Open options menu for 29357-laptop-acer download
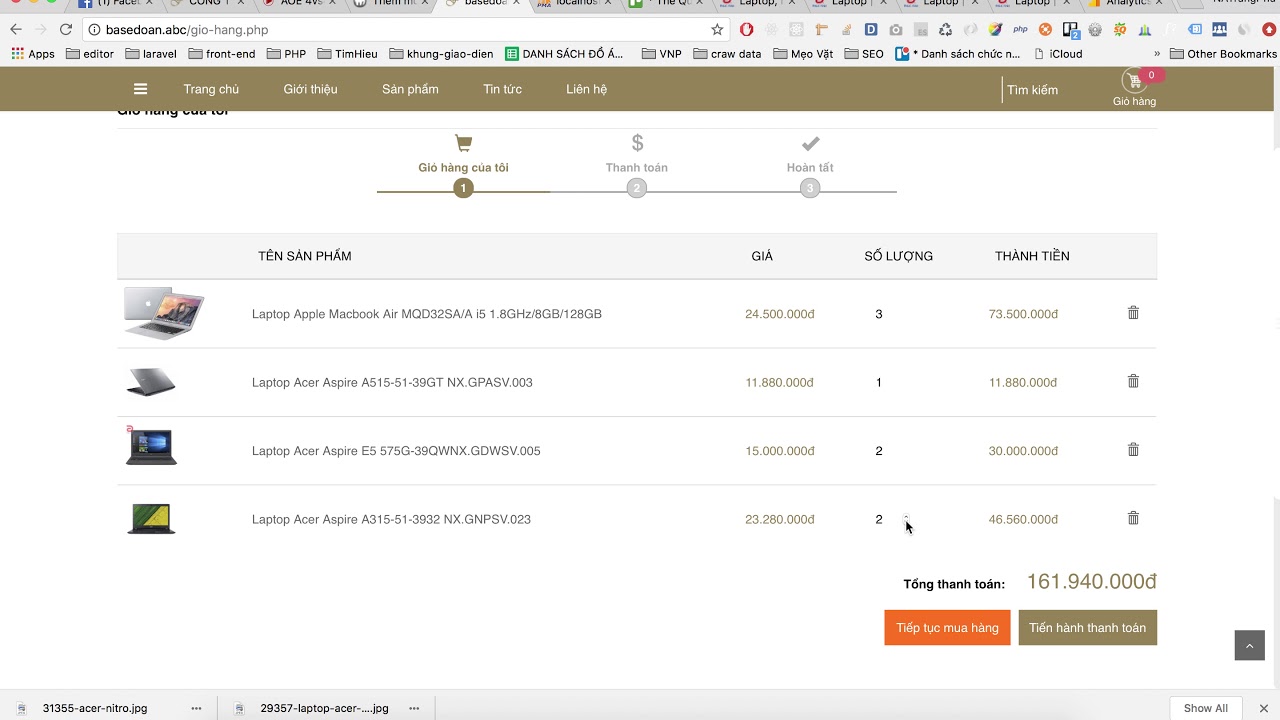 (x=414, y=708)
